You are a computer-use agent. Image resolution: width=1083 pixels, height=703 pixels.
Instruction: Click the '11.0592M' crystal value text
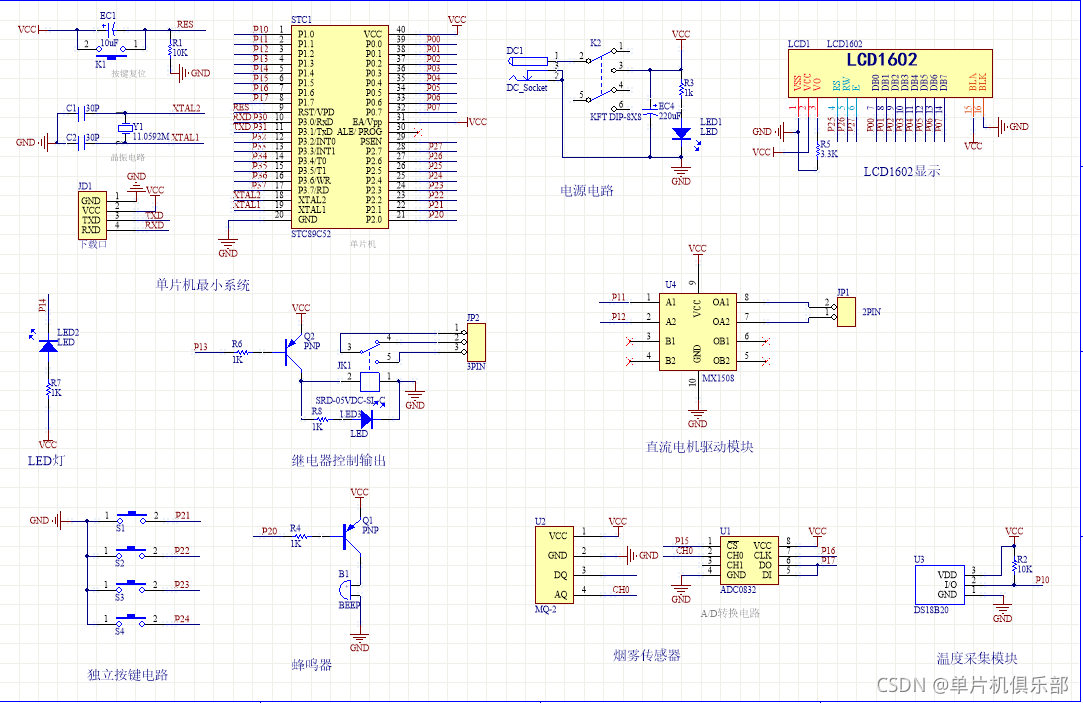[151, 137]
